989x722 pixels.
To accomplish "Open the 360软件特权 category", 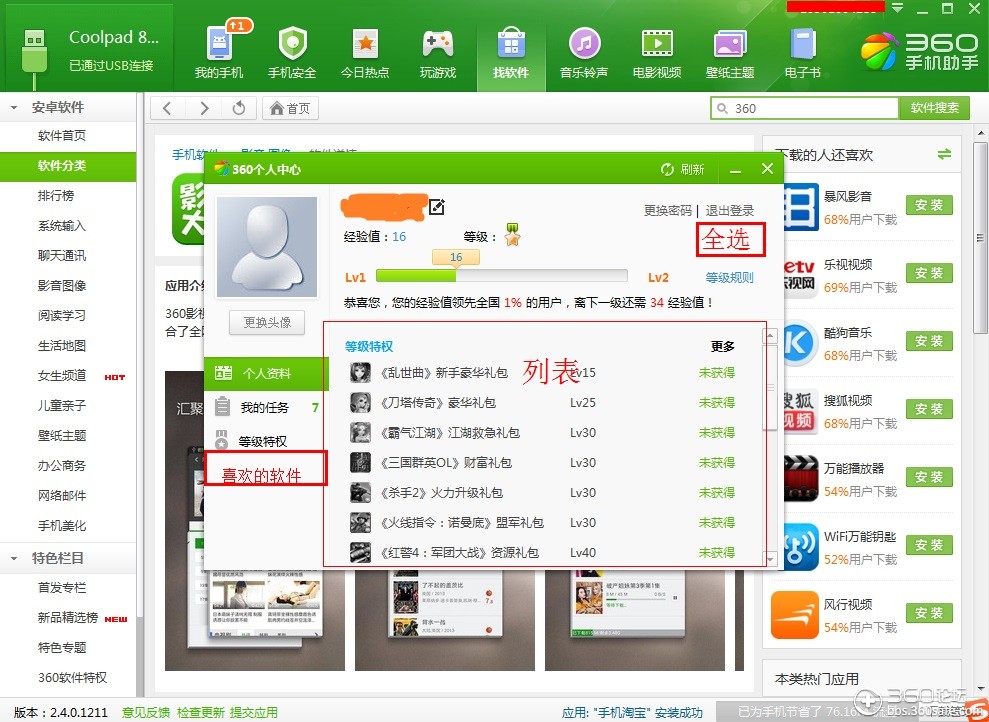I will [x=73, y=678].
